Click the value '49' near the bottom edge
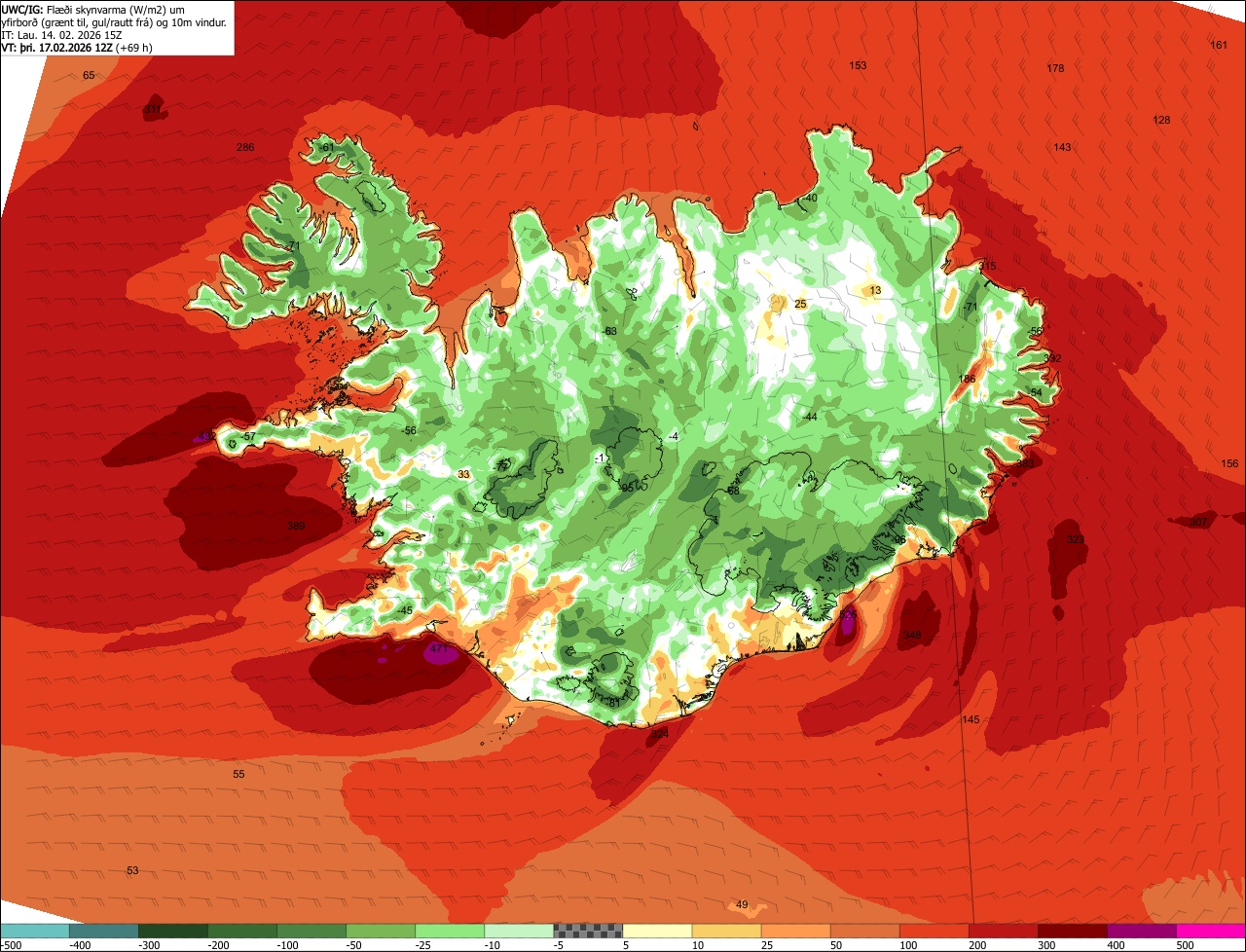This screenshot has width=1246, height=952. pos(742,904)
